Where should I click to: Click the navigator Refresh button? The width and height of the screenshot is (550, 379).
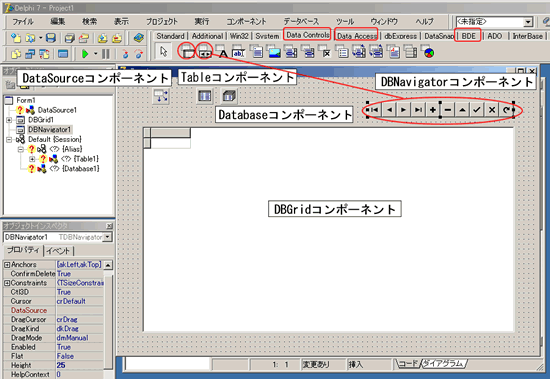506,110
